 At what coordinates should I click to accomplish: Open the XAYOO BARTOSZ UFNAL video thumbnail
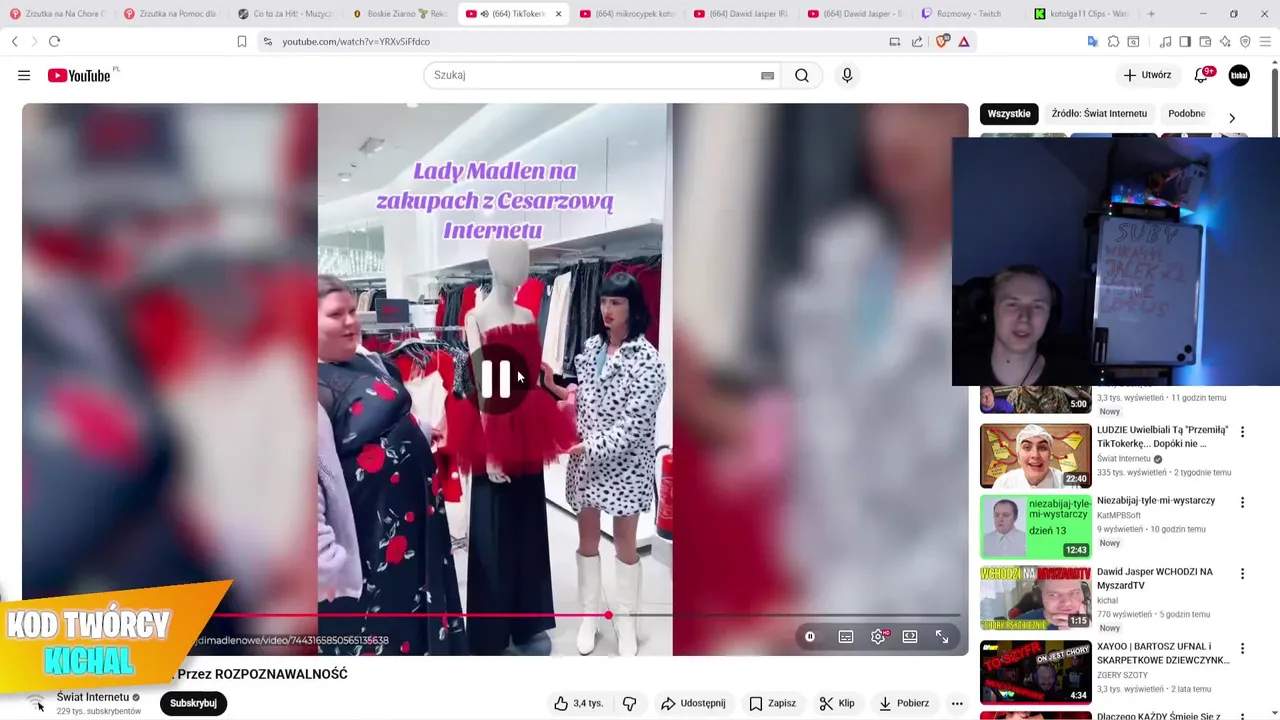coord(1036,672)
